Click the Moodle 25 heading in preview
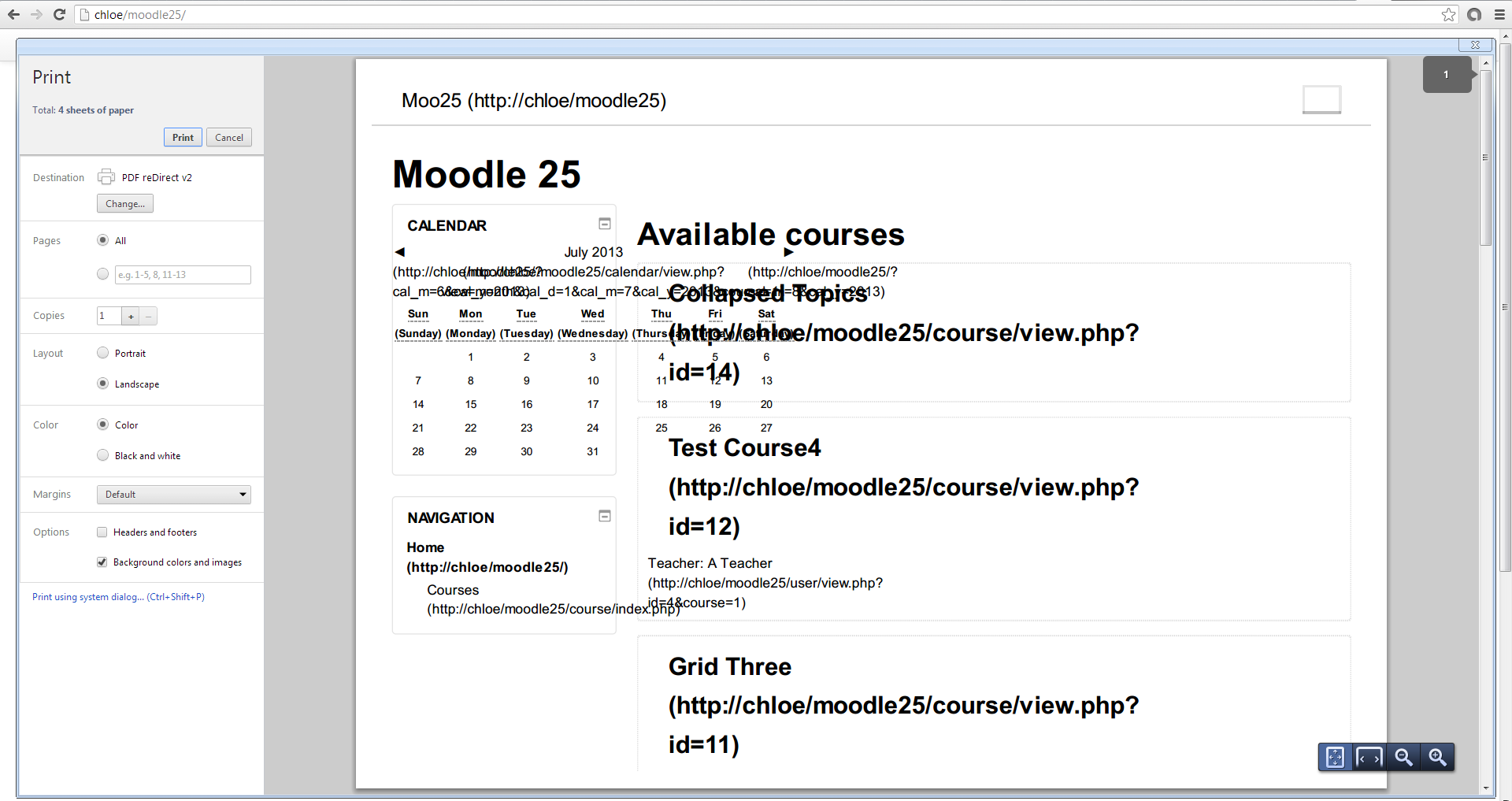Screen dimensions: 1512x801 (487, 174)
